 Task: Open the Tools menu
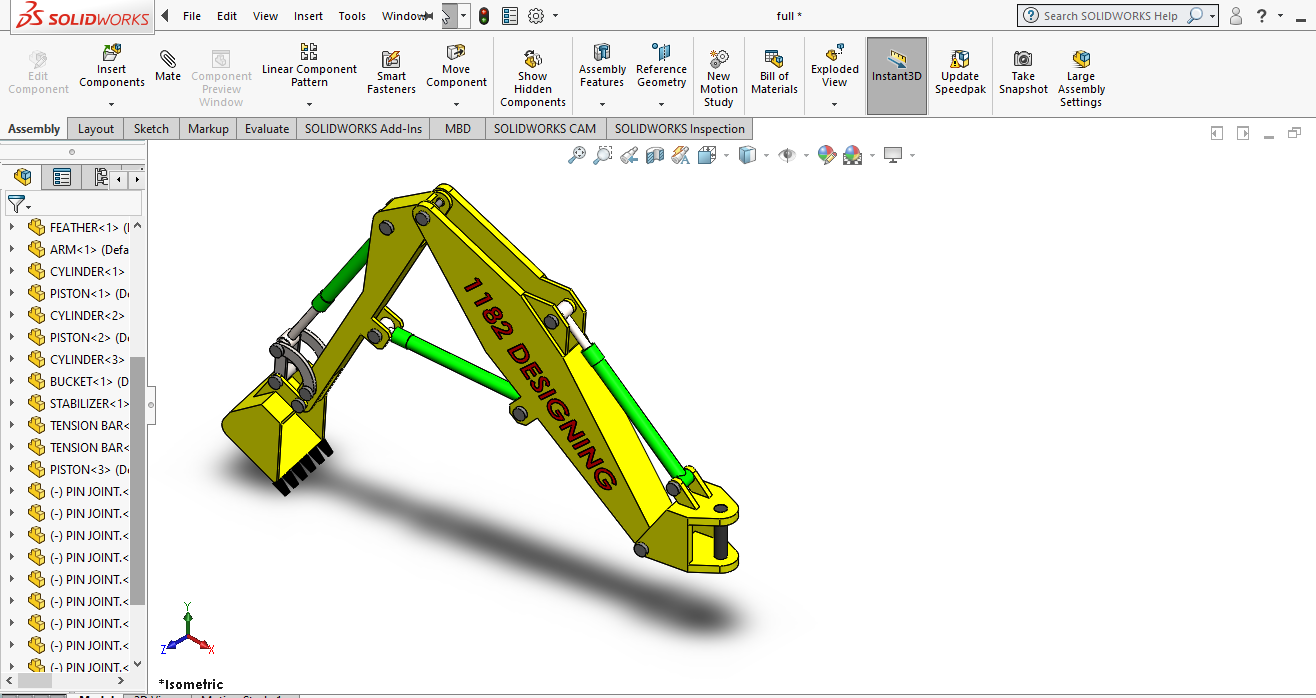(352, 16)
